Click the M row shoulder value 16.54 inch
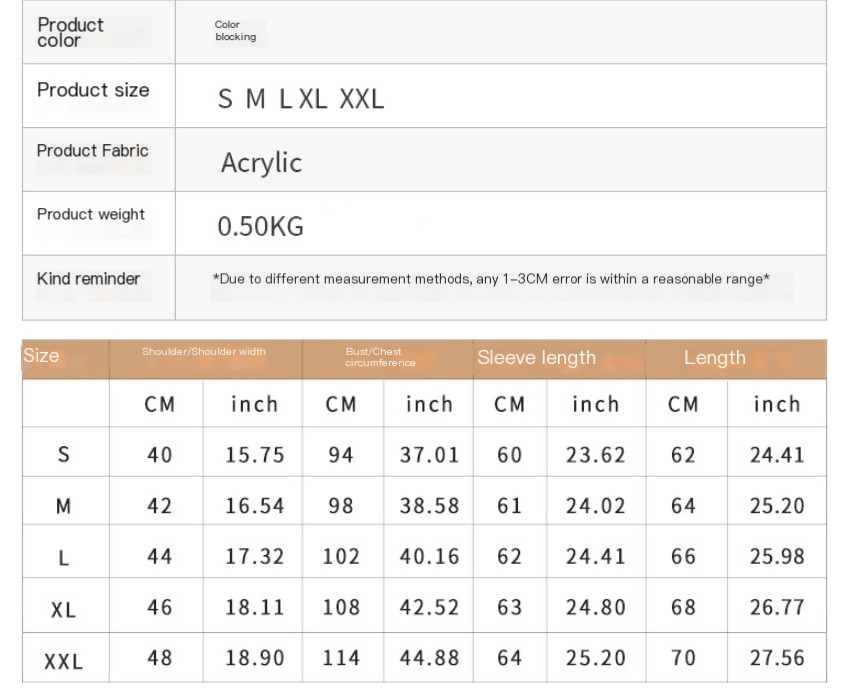Screen dimensions: 851x697 tap(254, 506)
